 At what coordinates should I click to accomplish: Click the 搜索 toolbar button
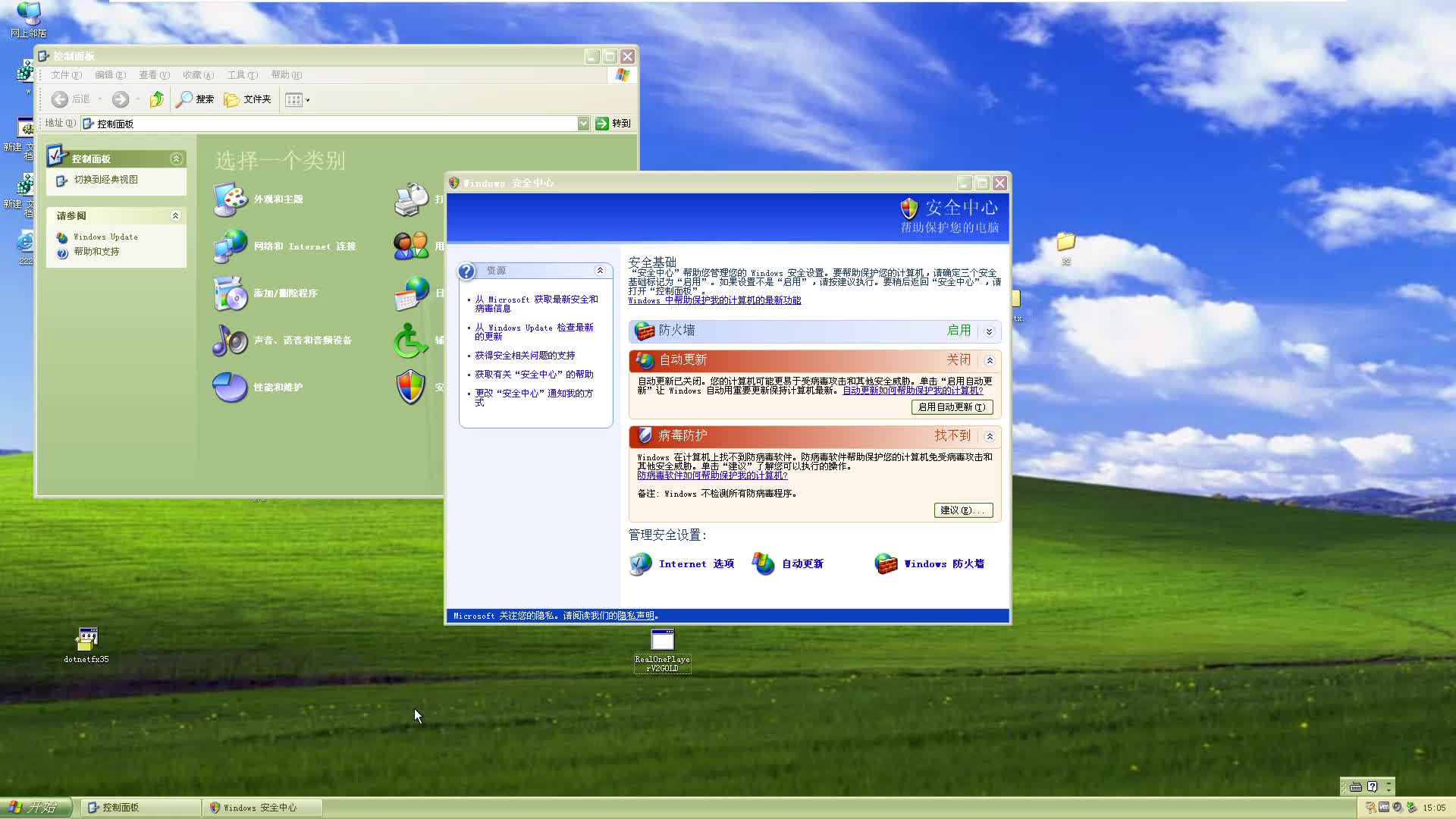pos(195,99)
